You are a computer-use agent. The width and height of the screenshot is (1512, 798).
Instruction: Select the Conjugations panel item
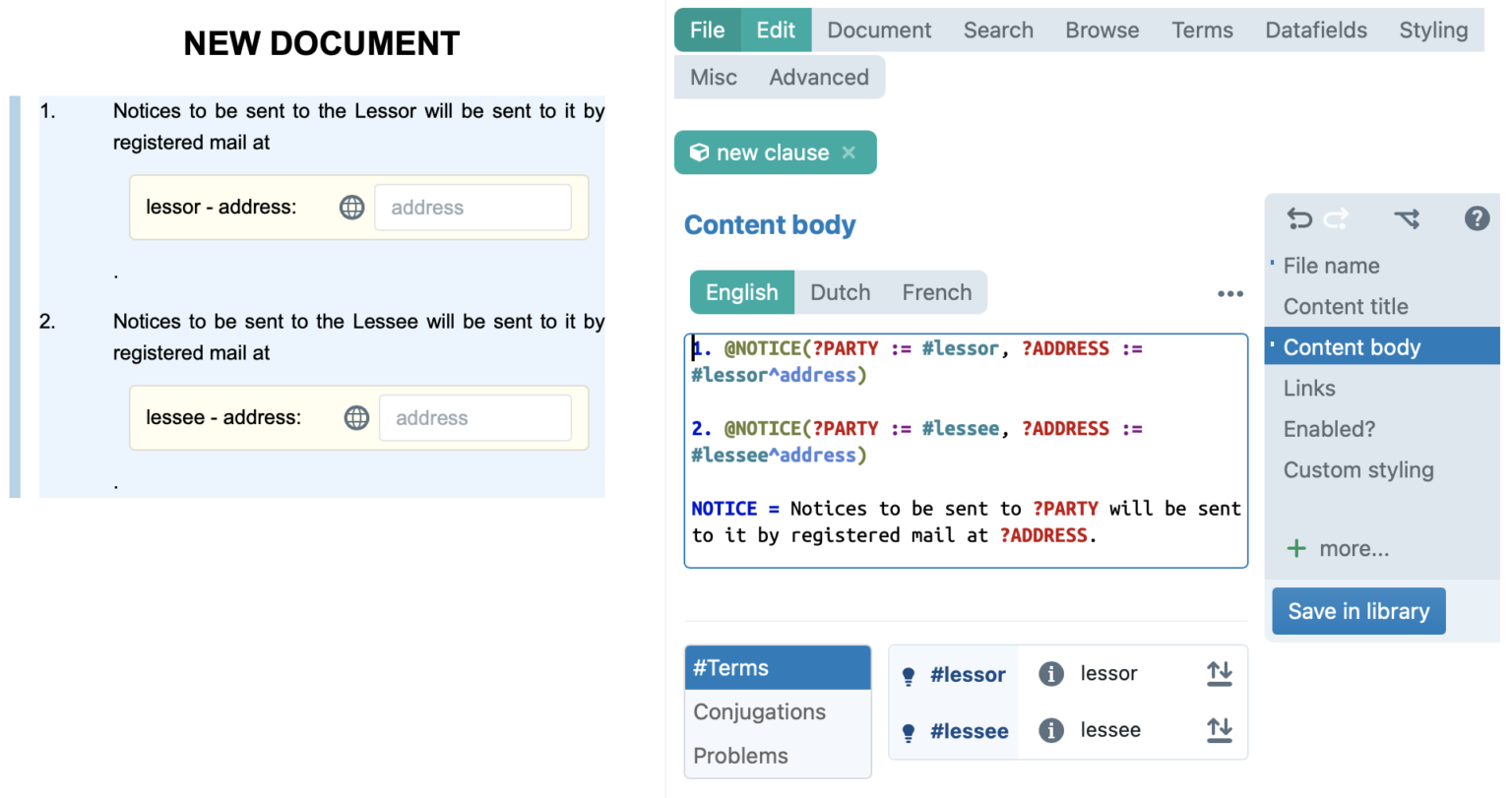759,712
